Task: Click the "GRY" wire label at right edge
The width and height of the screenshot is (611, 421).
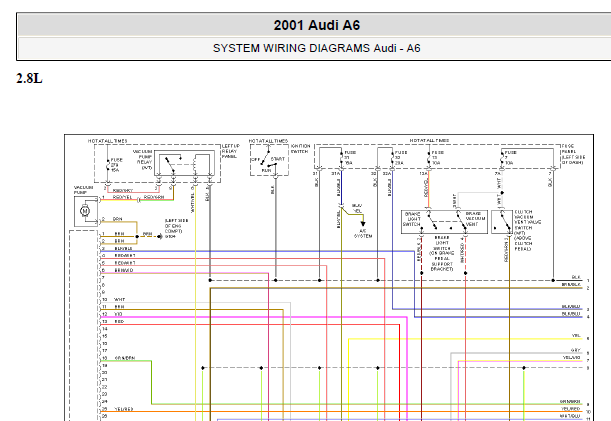Action: coord(576,350)
